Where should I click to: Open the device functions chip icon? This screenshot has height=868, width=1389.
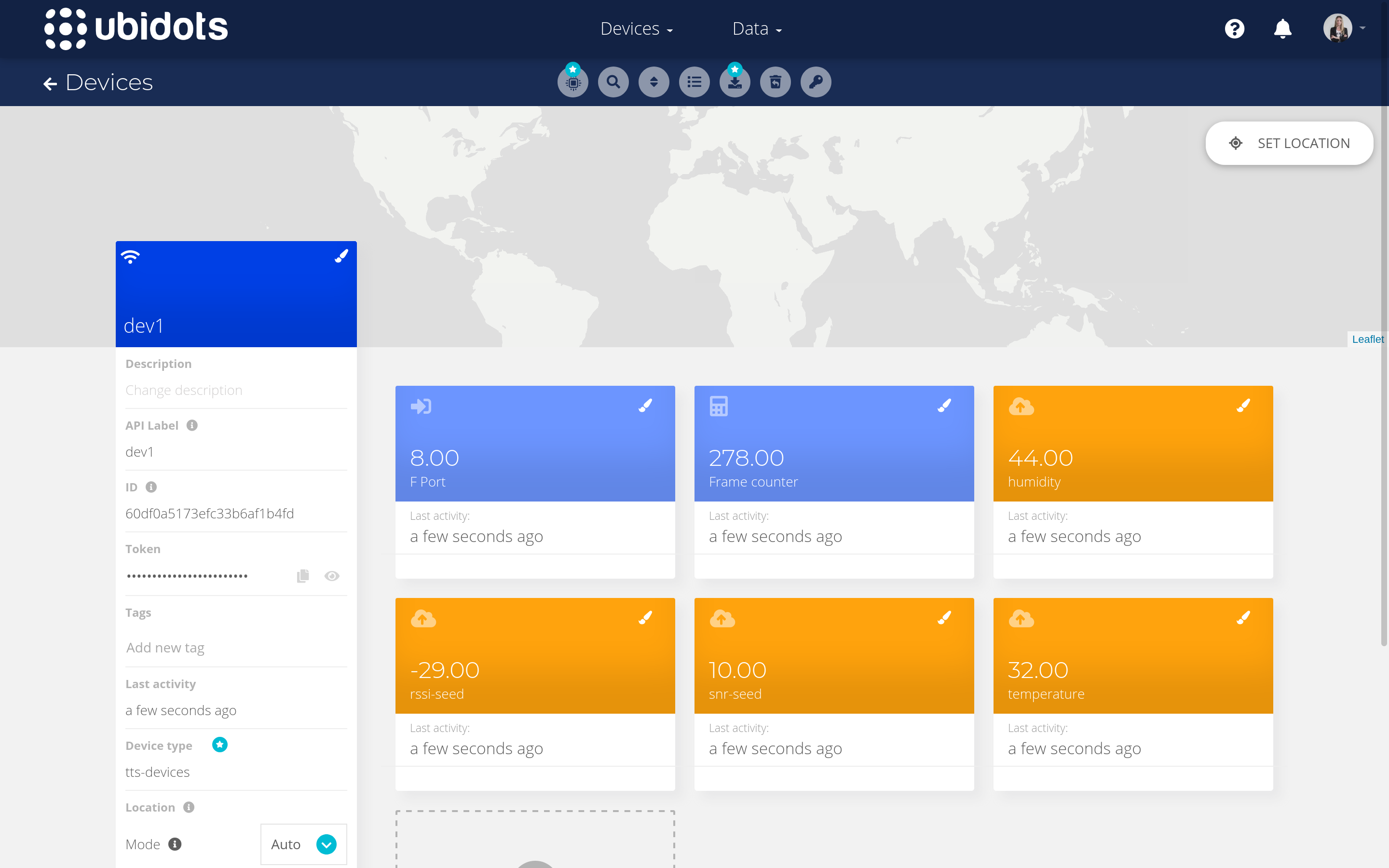click(572, 82)
